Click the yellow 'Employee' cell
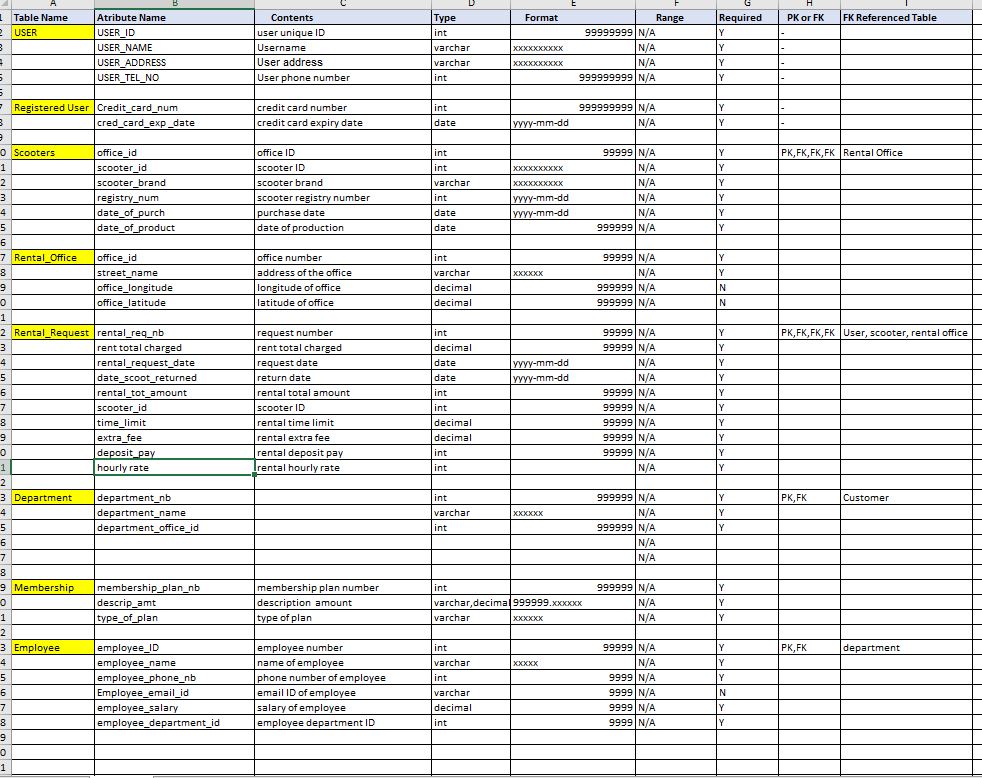Image resolution: width=982 pixels, height=778 pixels. click(53, 648)
